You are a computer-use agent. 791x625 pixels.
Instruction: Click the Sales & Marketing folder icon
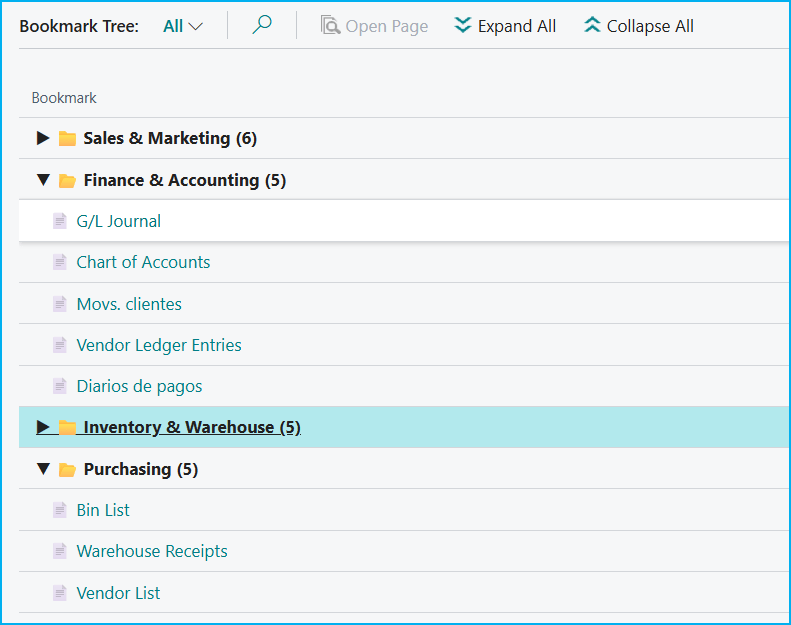67,139
